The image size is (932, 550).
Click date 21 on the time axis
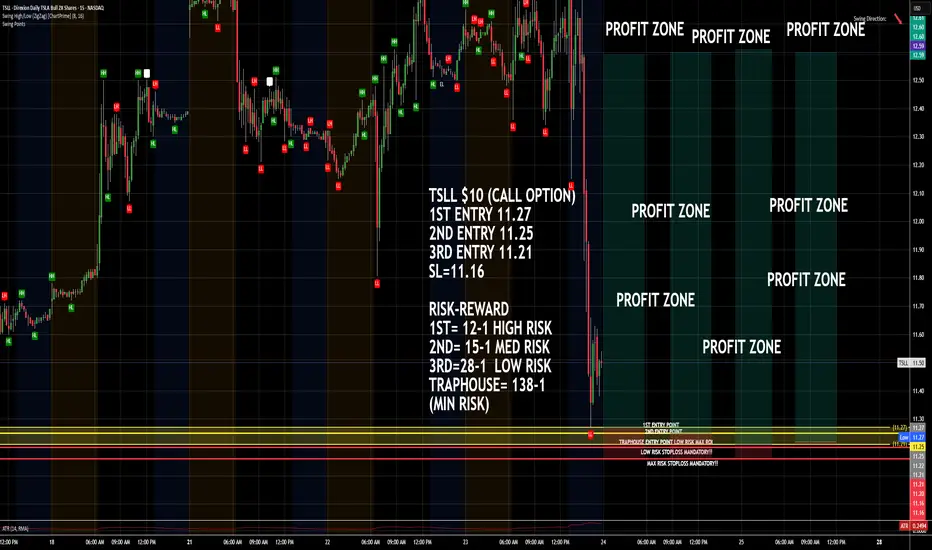coord(190,542)
